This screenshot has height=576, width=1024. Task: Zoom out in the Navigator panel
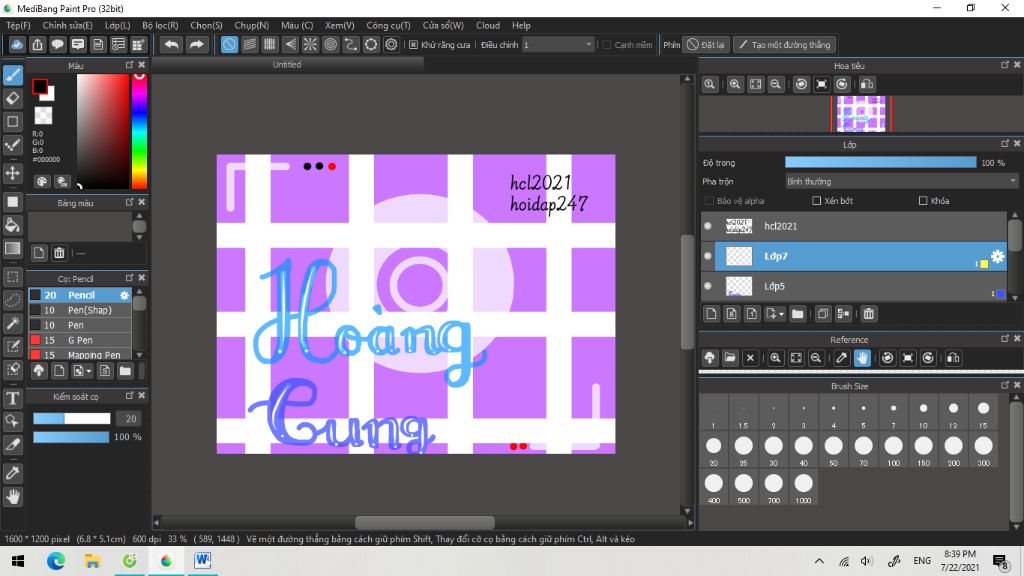[775, 84]
